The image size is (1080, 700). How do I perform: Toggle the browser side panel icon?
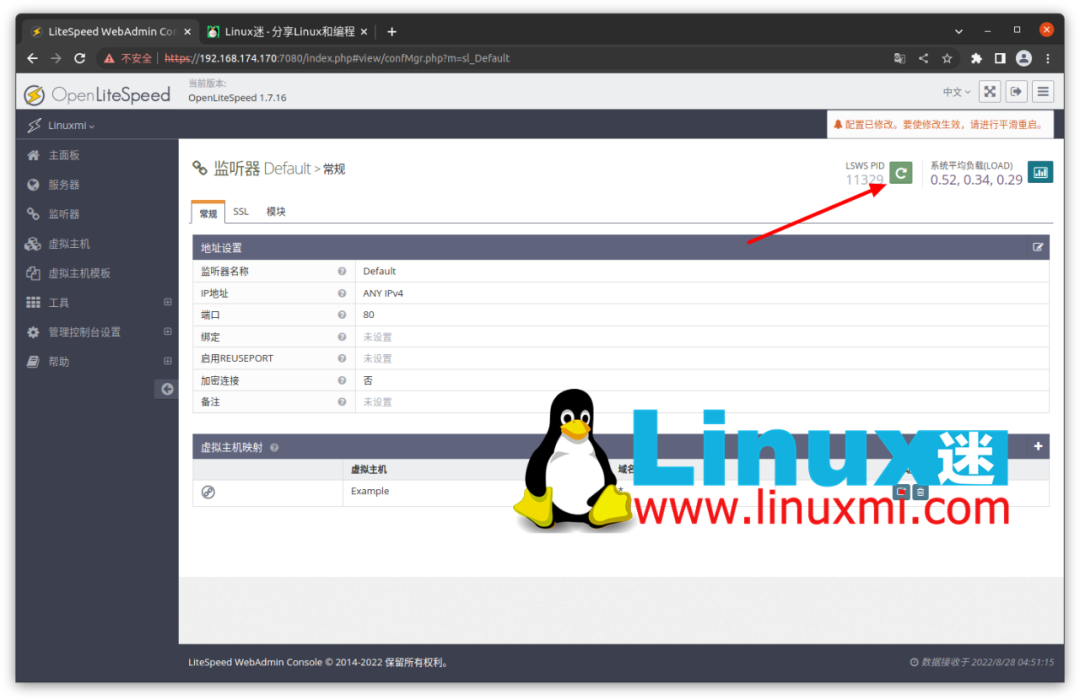click(x=999, y=59)
